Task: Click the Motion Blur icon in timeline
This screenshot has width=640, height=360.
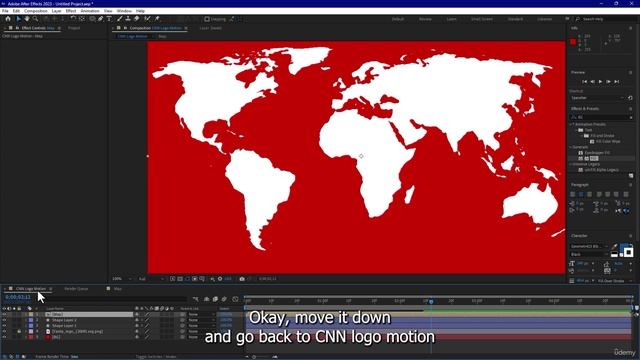Action: (x=224, y=299)
